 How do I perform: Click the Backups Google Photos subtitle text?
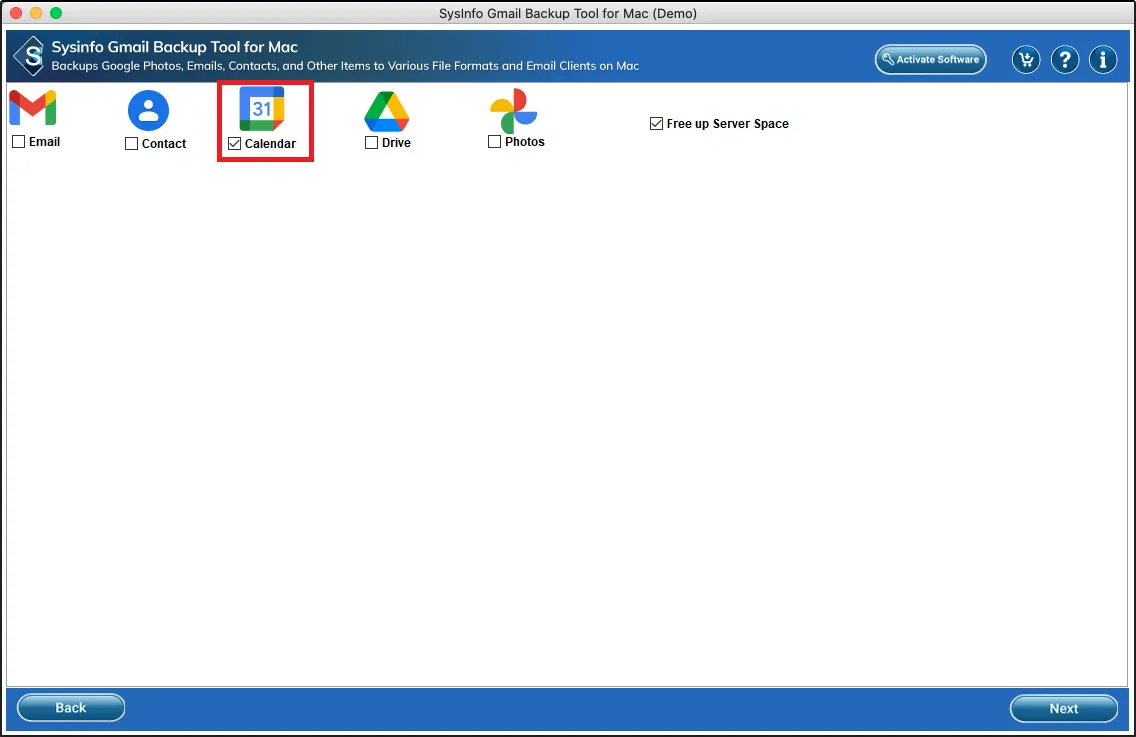pyautogui.click(x=345, y=66)
